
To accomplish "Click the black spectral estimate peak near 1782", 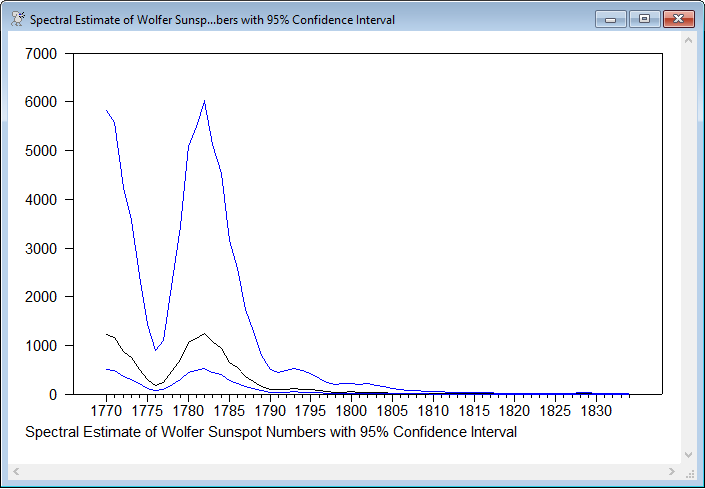I will [x=204, y=334].
